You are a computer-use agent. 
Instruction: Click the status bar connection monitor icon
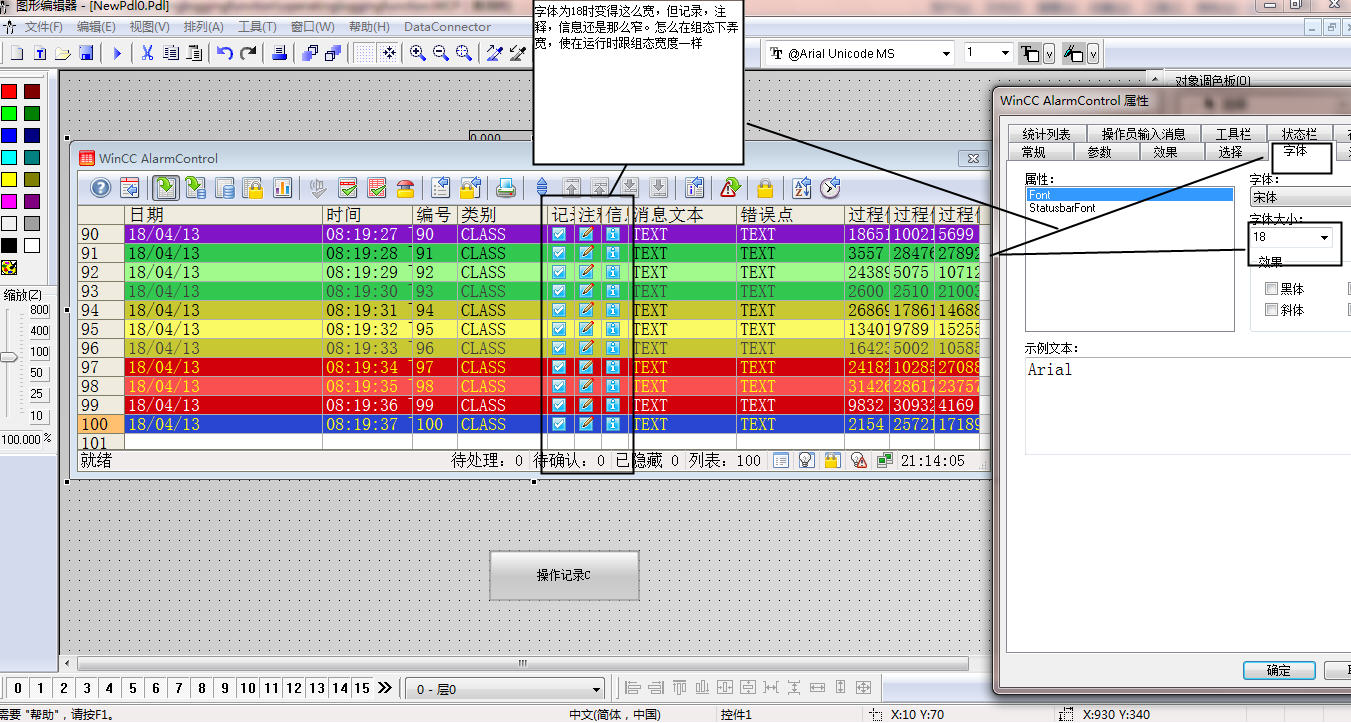(x=884, y=461)
